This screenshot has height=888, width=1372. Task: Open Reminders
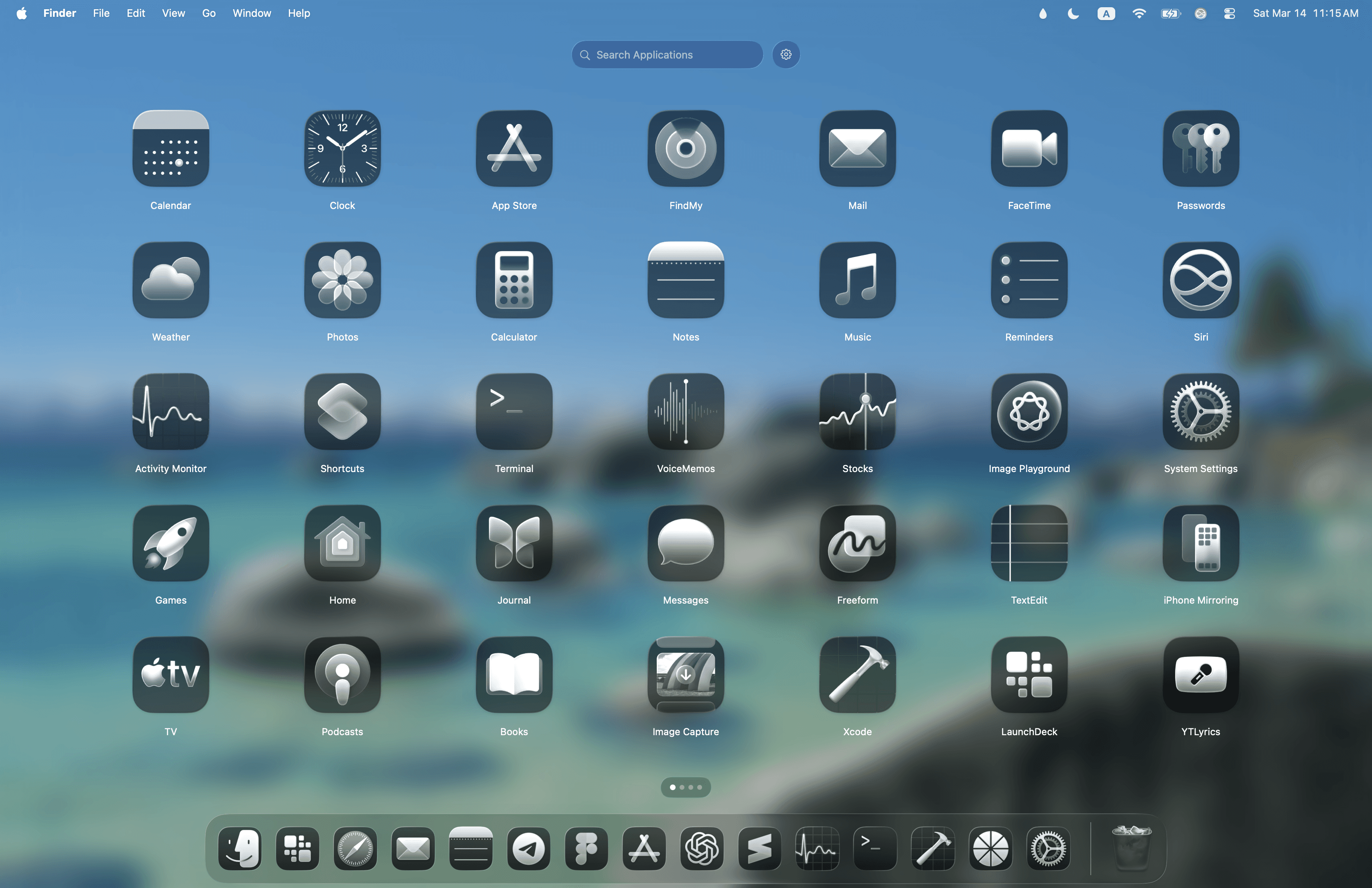pyautogui.click(x=1029, y=280)
